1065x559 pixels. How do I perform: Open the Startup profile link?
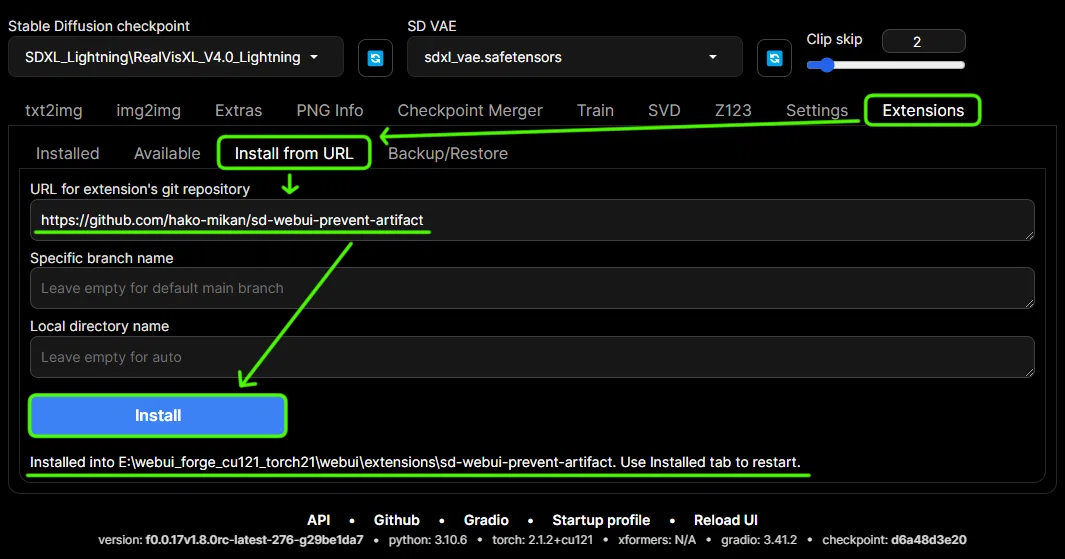pos(601,520)
